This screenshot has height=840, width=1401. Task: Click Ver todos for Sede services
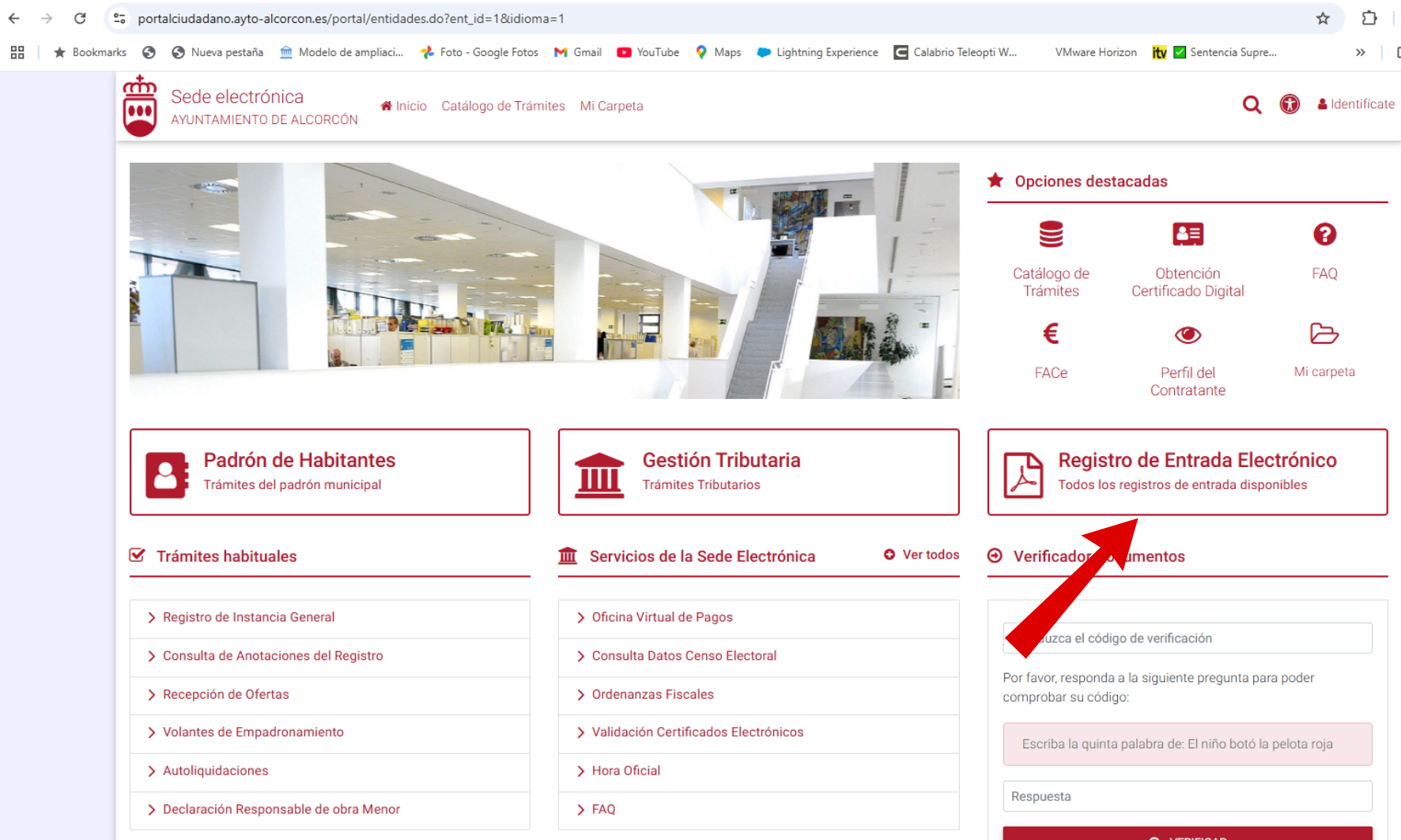coord(922,555)
